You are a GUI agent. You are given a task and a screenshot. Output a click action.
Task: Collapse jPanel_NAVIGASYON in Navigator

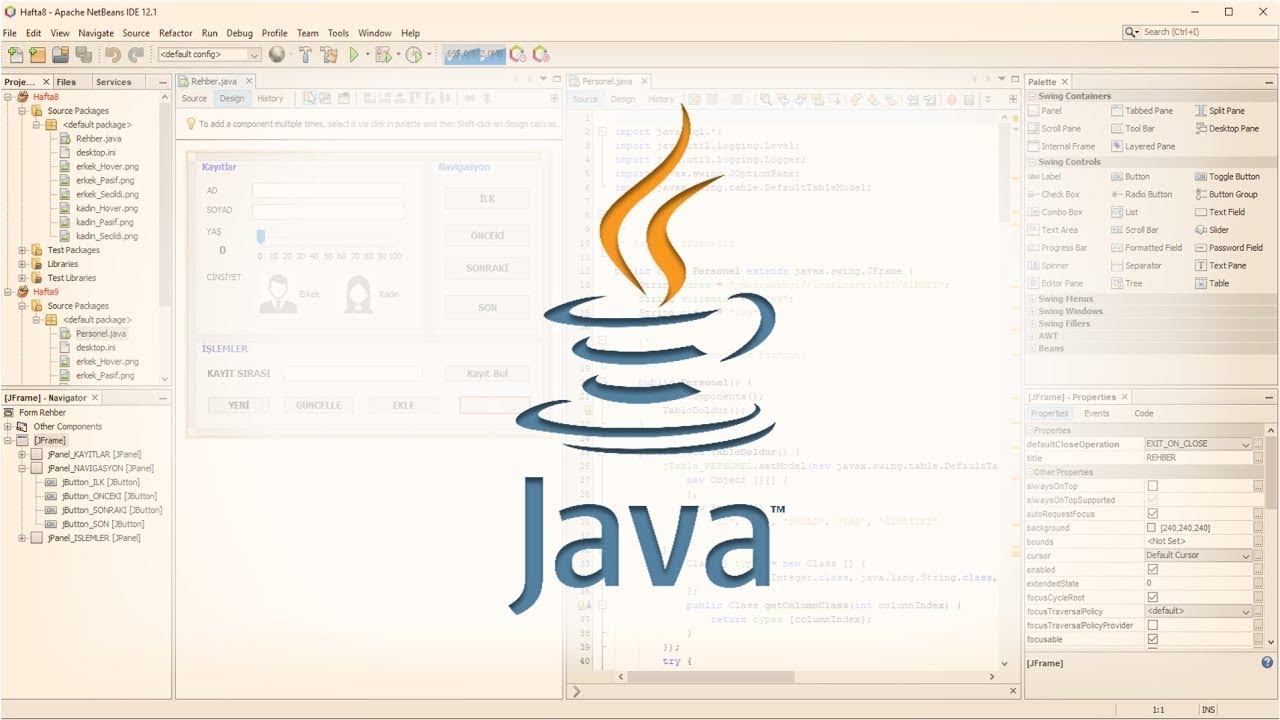[22, 468]
